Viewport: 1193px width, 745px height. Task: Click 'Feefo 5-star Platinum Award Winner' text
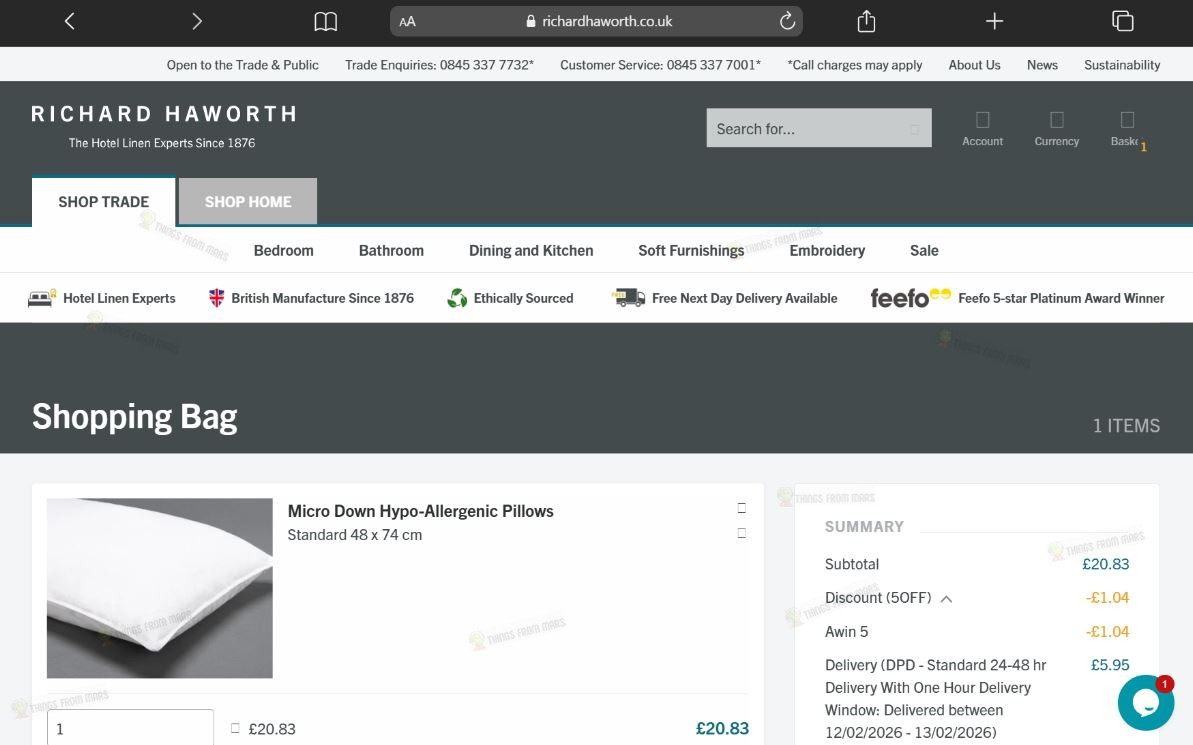click(x=1061, y=298)
